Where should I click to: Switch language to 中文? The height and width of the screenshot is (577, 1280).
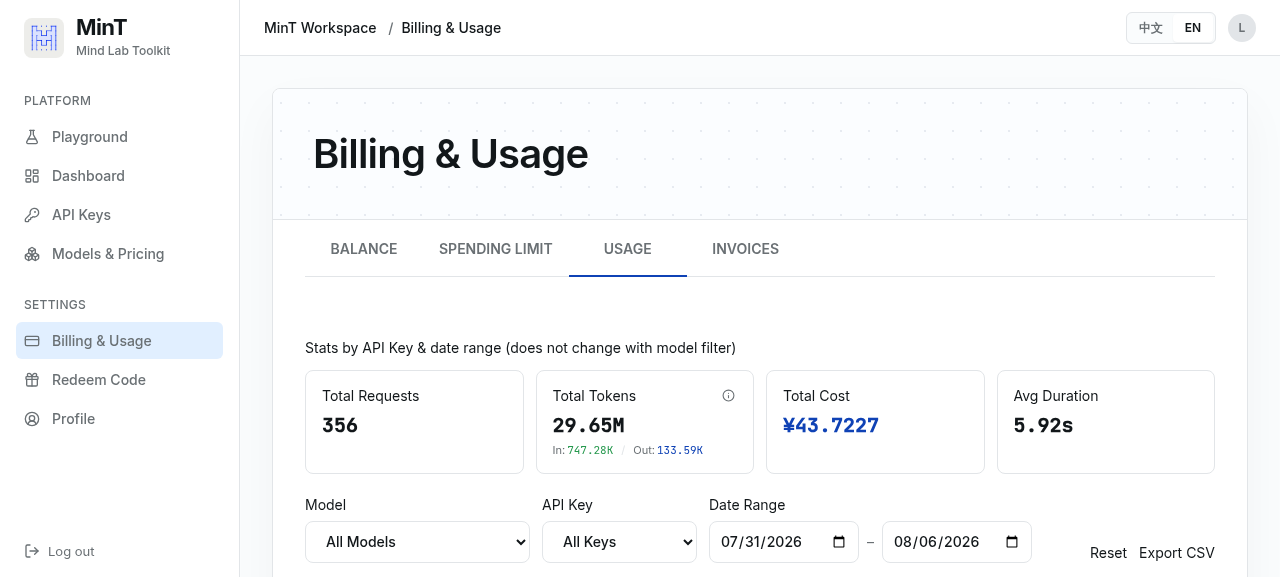click(1151, 28)
